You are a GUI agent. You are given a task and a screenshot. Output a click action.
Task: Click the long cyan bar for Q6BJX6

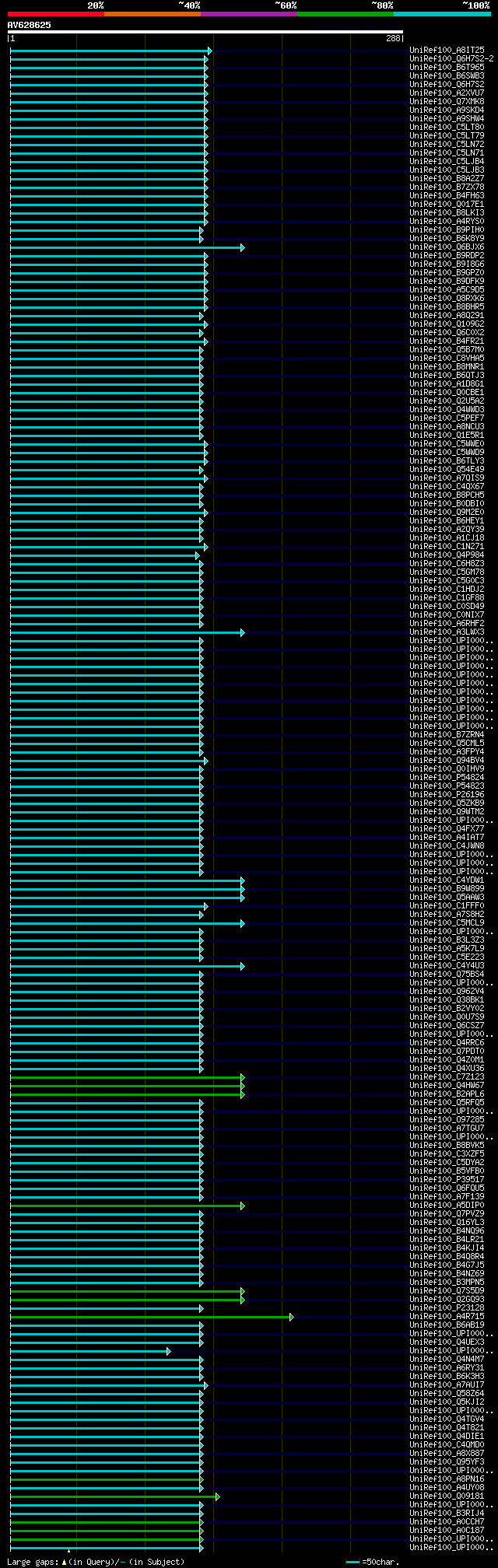127,248
